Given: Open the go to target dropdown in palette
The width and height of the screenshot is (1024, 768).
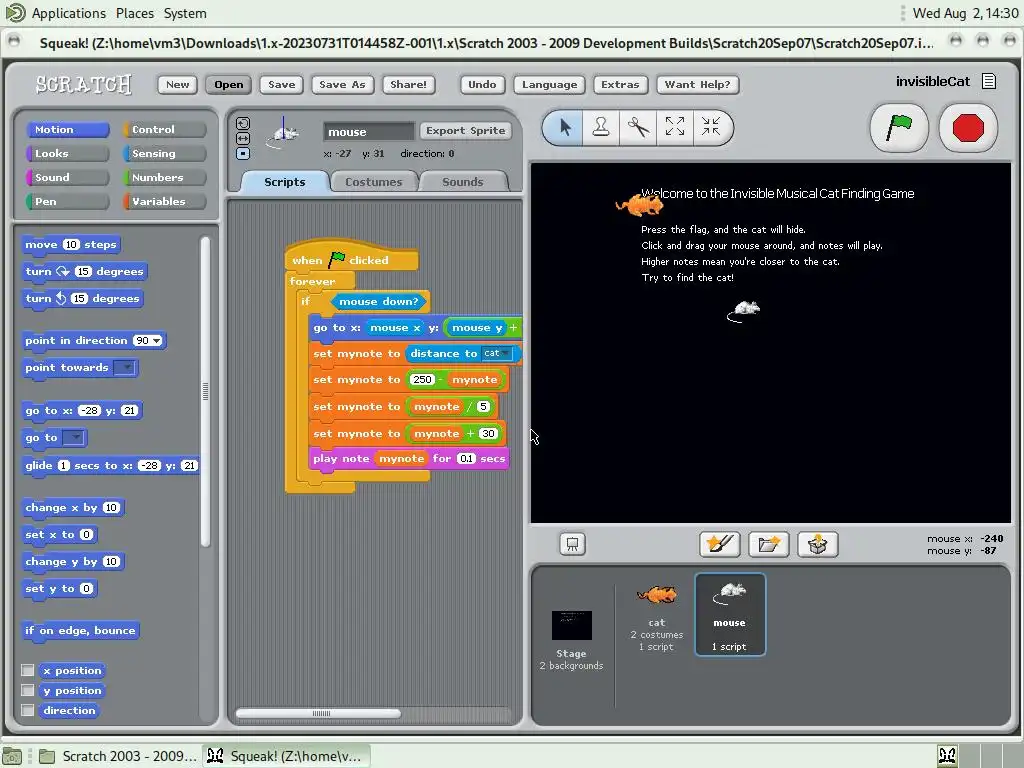Looking at the screenshot, I should [x=74, y=438].
